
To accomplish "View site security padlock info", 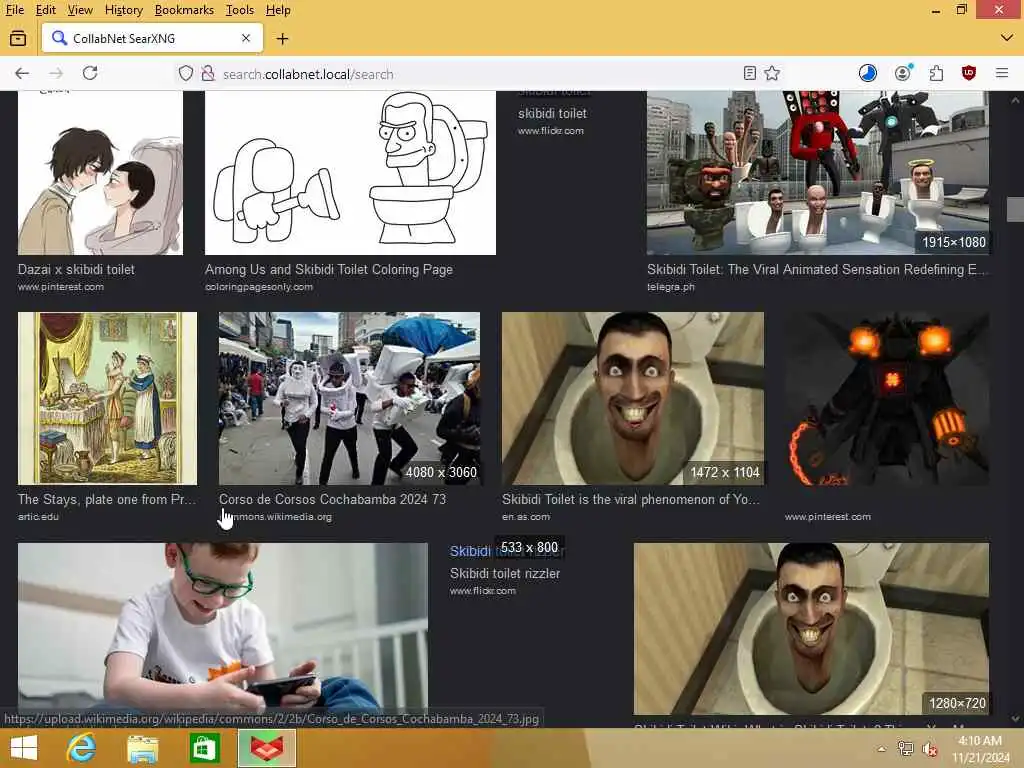I will (208, 73).
